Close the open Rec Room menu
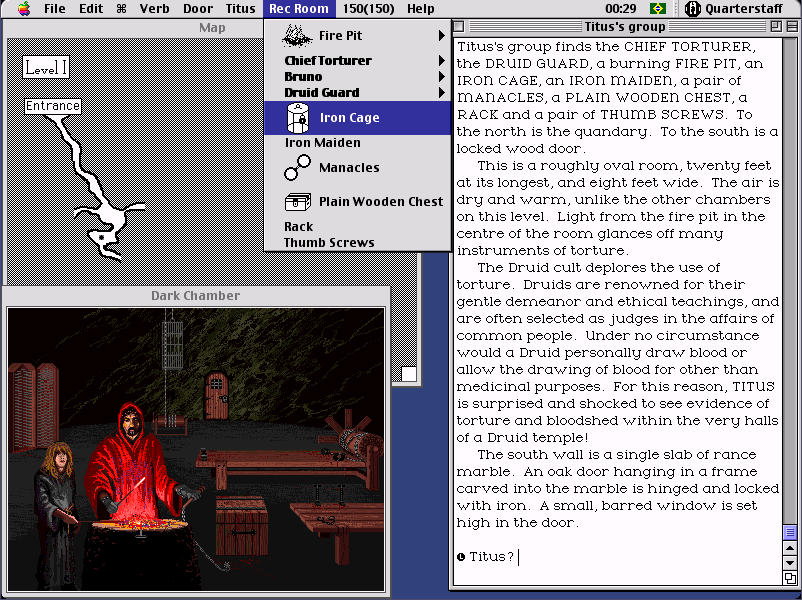The image size is (802, 600). pos(299,9)
